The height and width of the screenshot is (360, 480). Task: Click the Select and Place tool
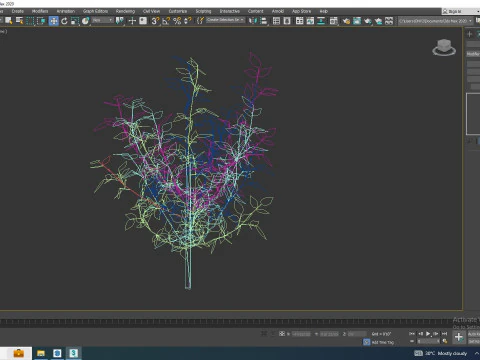(x=85, y=21)
